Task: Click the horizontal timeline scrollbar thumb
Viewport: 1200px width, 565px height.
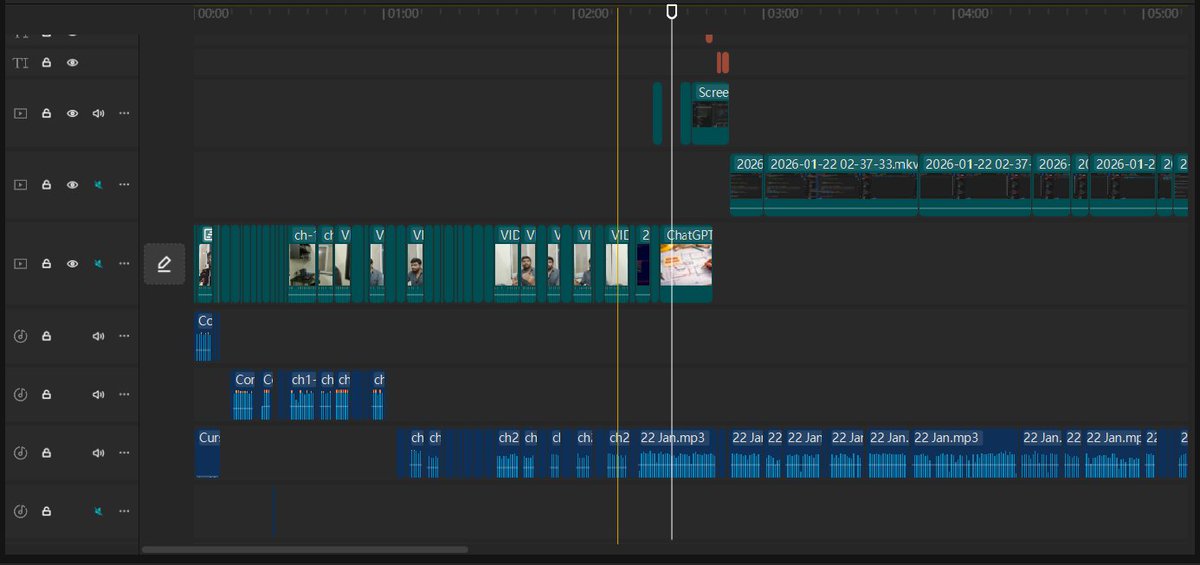Action: point(305,549)
